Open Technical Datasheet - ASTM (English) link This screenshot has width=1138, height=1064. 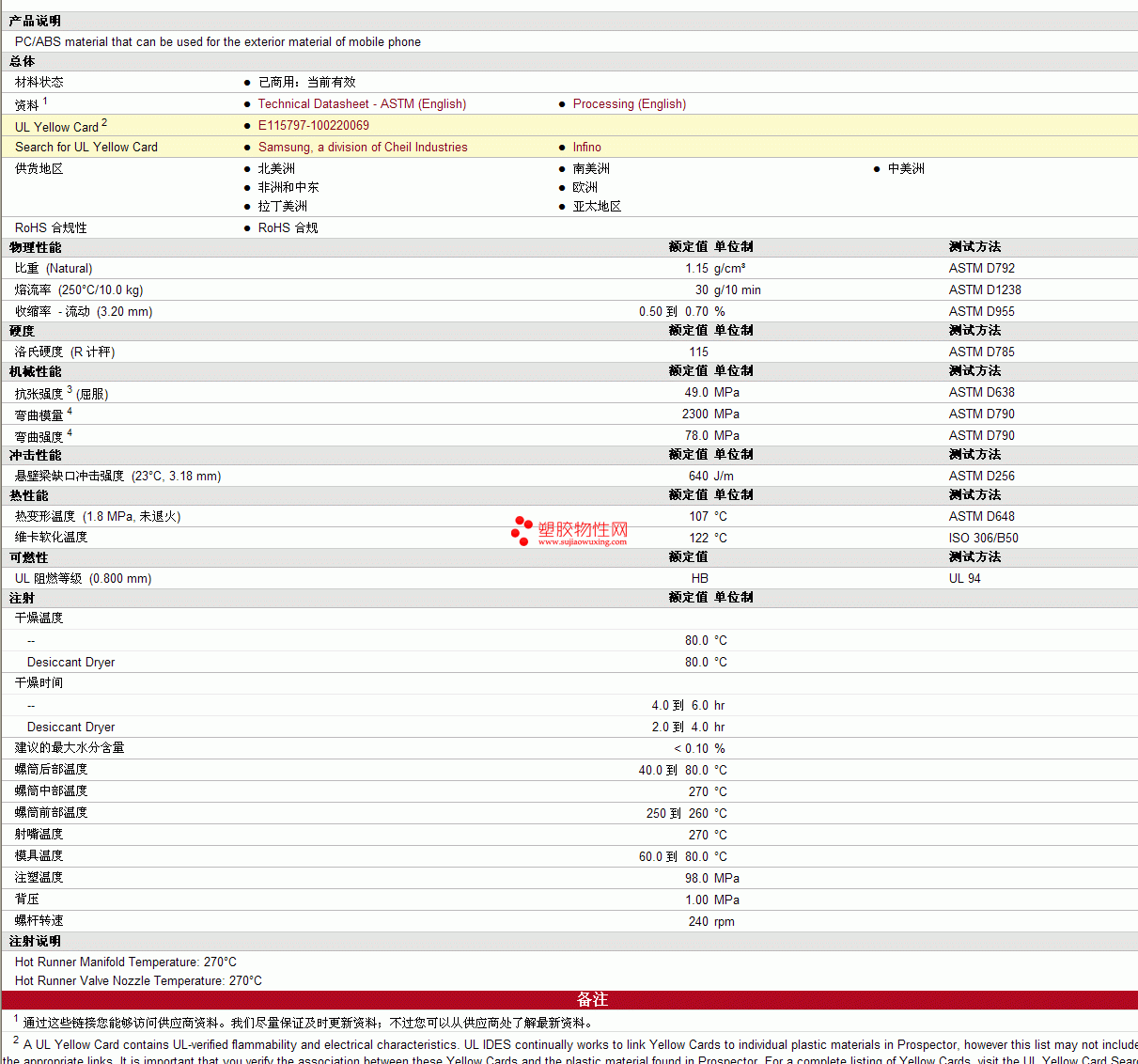[x=362, y=104]
